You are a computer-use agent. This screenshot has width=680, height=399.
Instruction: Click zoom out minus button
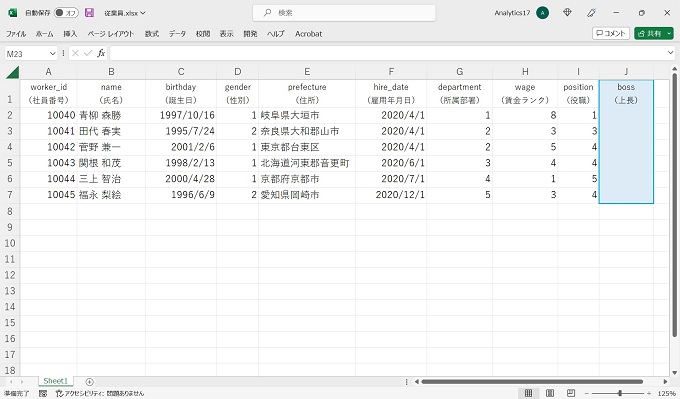[586, 393]
